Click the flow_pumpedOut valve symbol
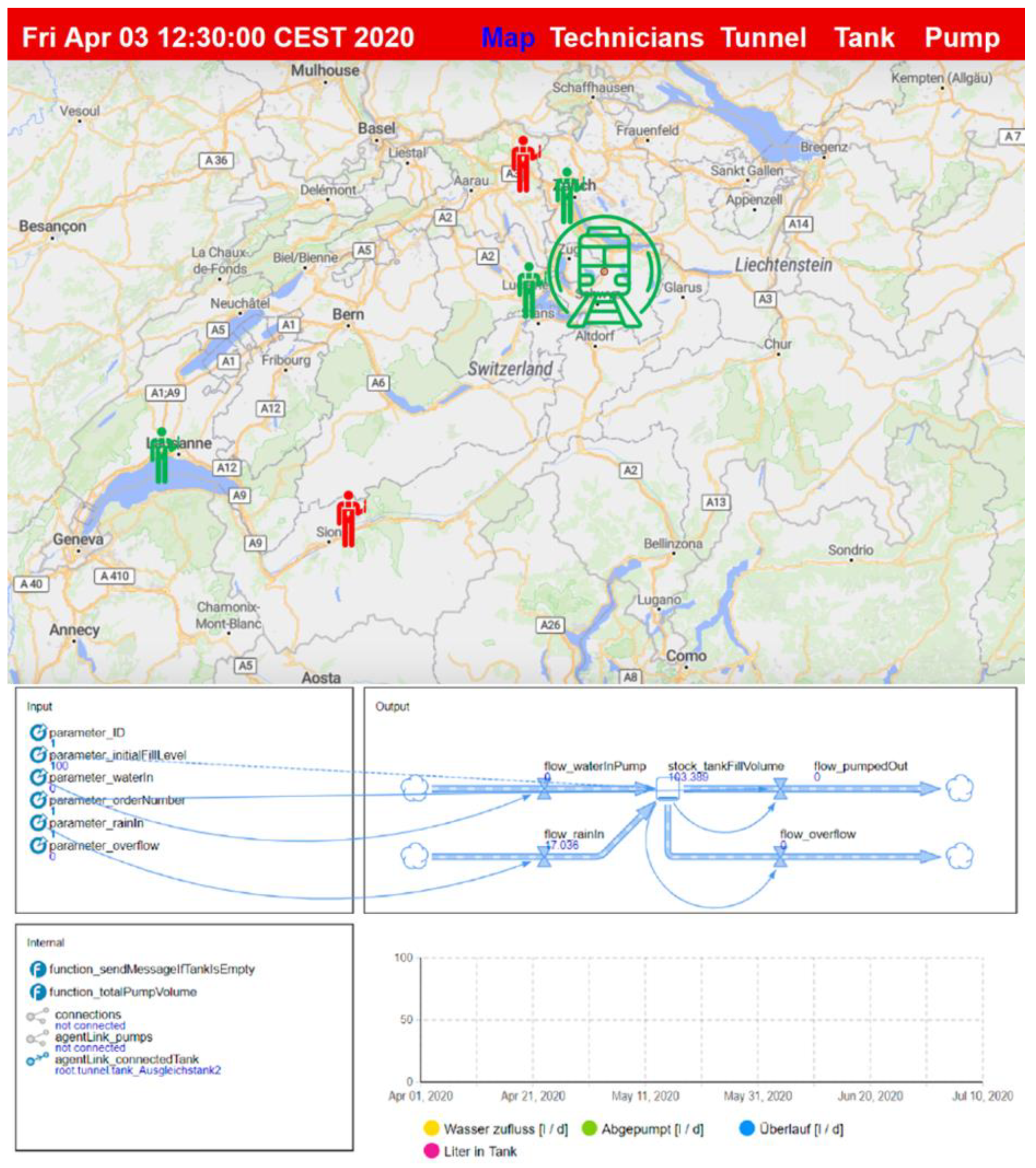This screenshot has width=1036, height=1168. pos(780,789)
